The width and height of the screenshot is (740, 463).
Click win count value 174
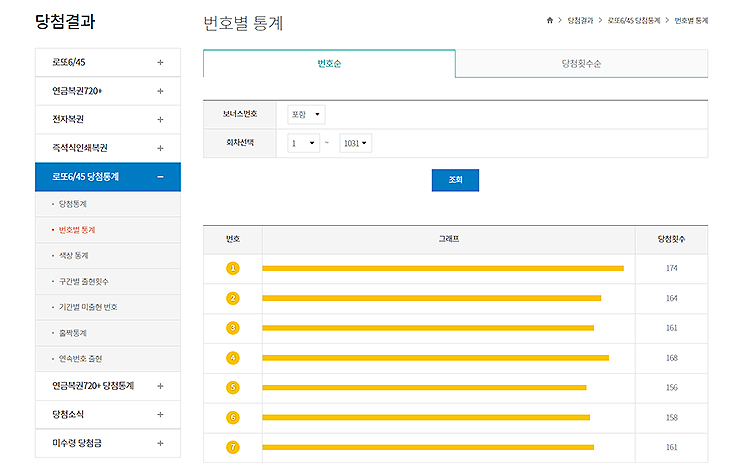coord(672,268)
